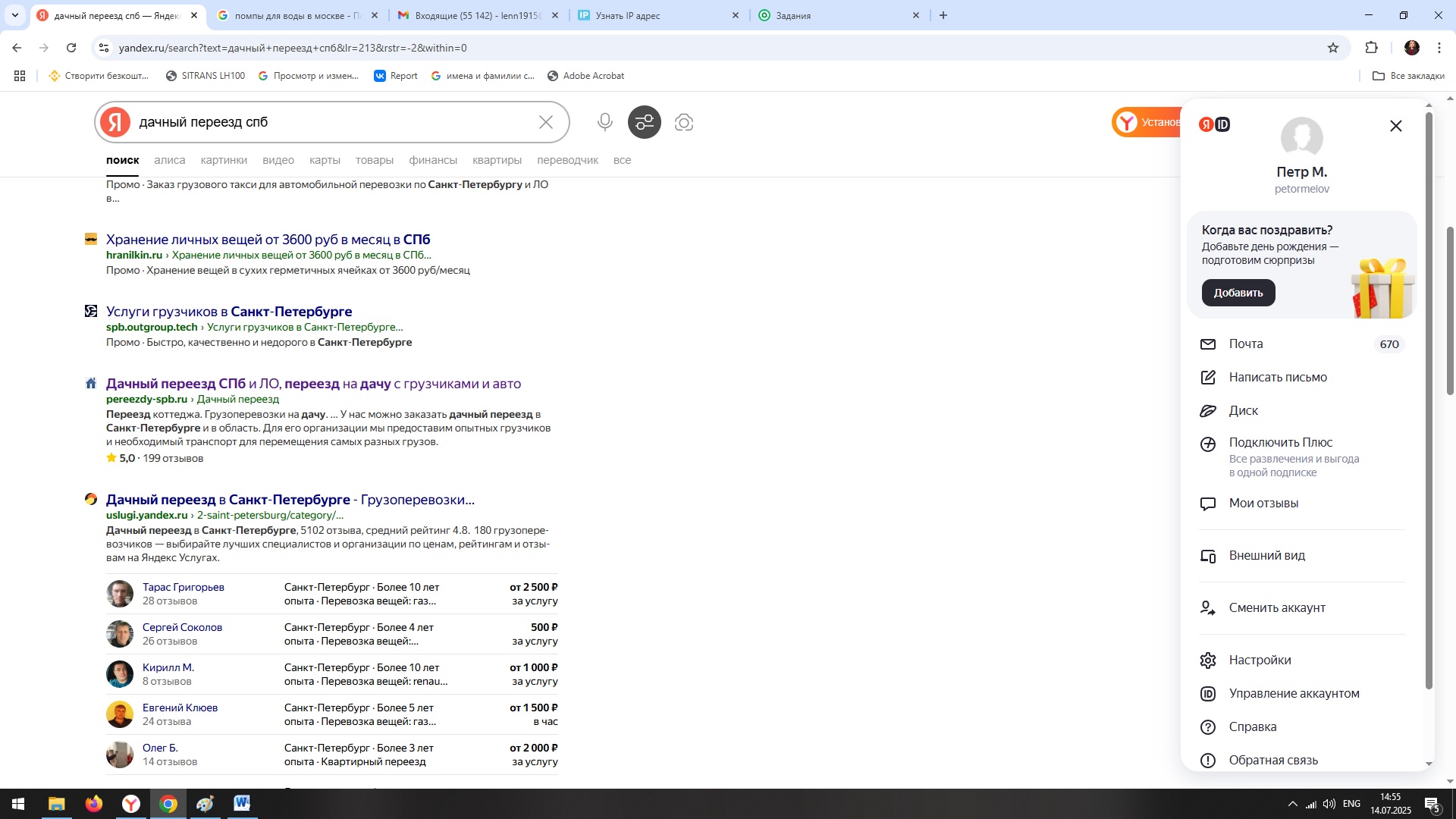Open the apps grid in bookmarks bar
The height and width of the screenshot is (819, 1456).
20,76
